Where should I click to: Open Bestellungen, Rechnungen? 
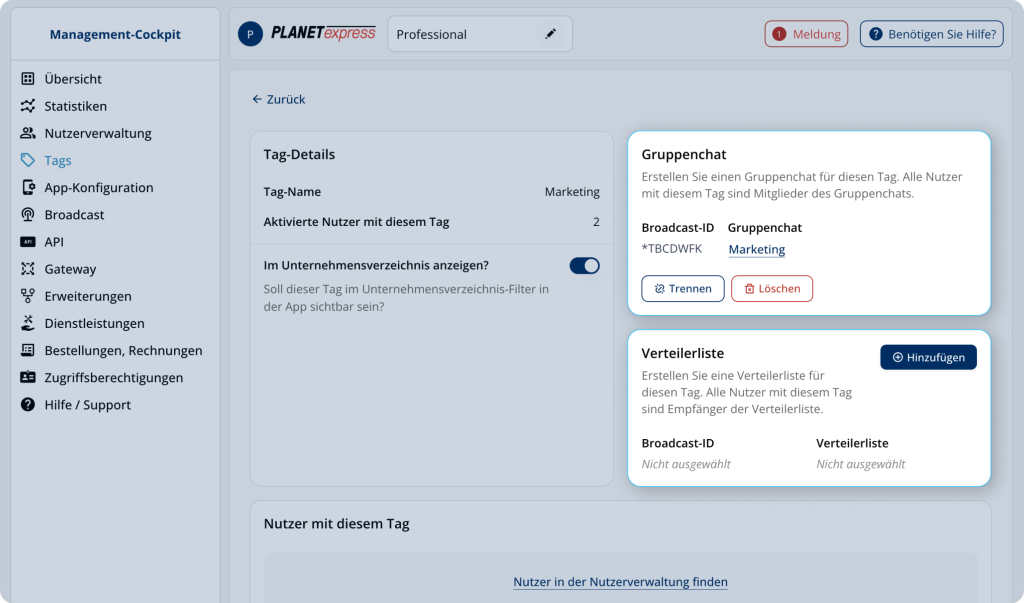click(x=123, y=350)
